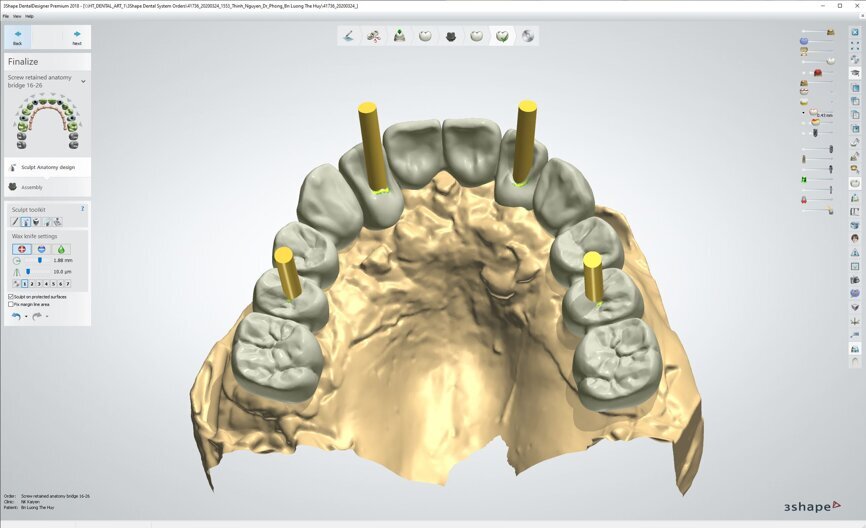Screen dimensions: 866x528
Task: Choose the green drop wax knife mode
Action: click(x=62, y=248)
